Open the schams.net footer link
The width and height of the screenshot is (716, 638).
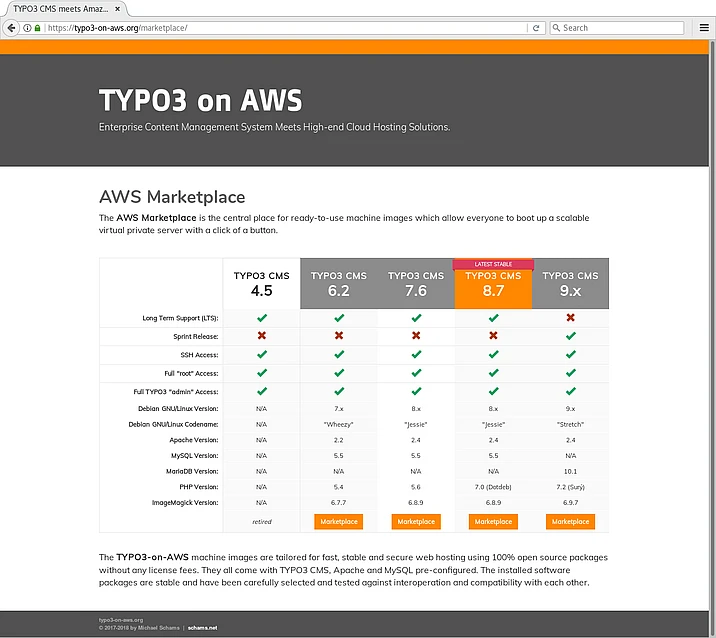pos(200,628)
